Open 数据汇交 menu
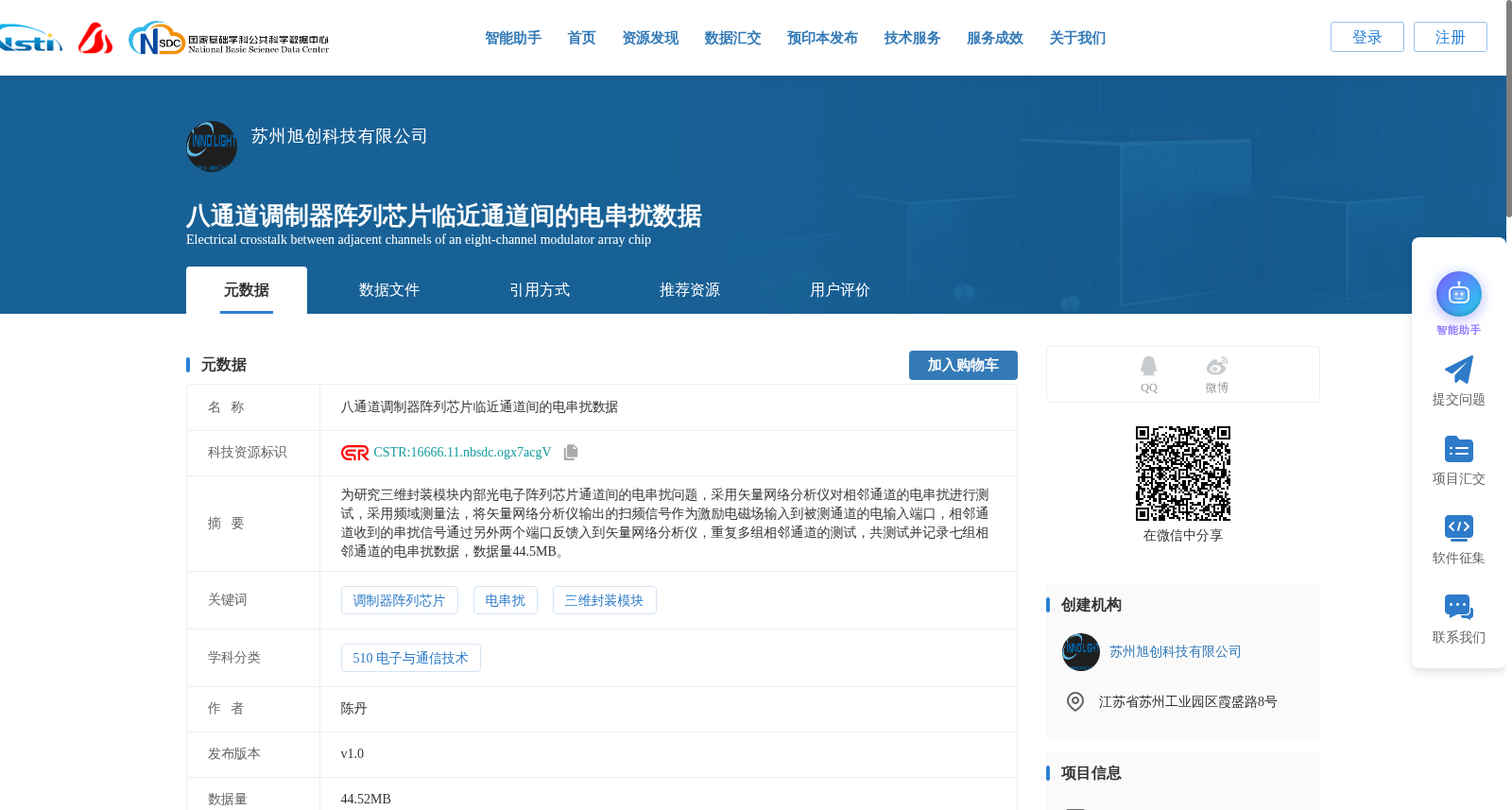Image resolution: width=1512 pixels, height=810 pixels. click(732, 38)
